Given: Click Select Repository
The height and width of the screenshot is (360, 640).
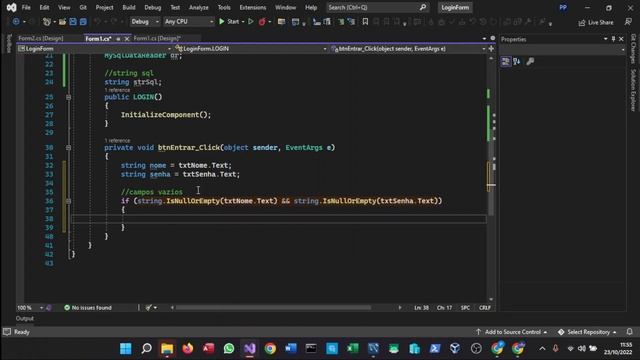Looking at the screenshot, I should (x=587, y=332).
